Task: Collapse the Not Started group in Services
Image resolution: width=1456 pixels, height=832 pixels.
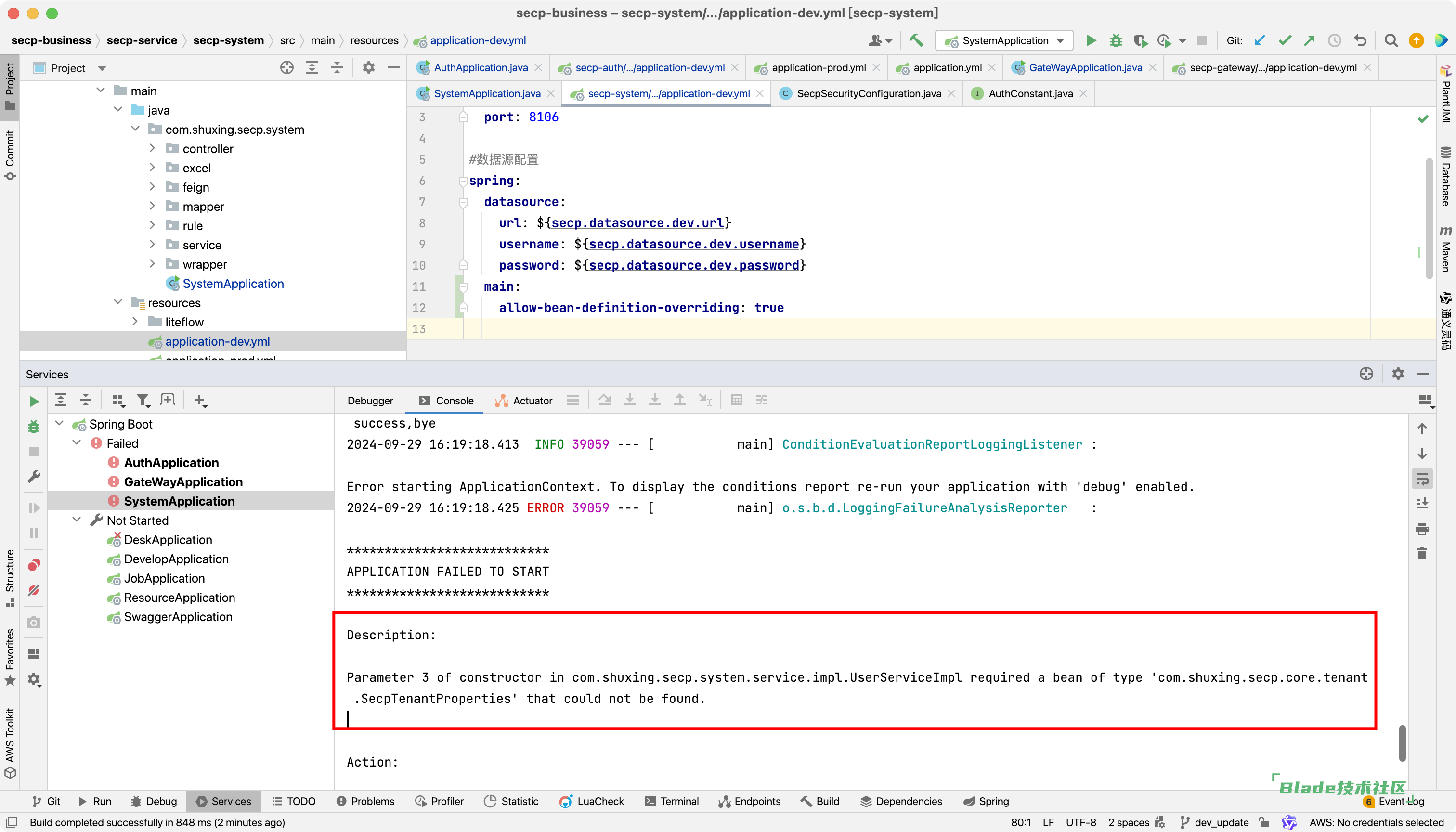Action: coord(77,520)
